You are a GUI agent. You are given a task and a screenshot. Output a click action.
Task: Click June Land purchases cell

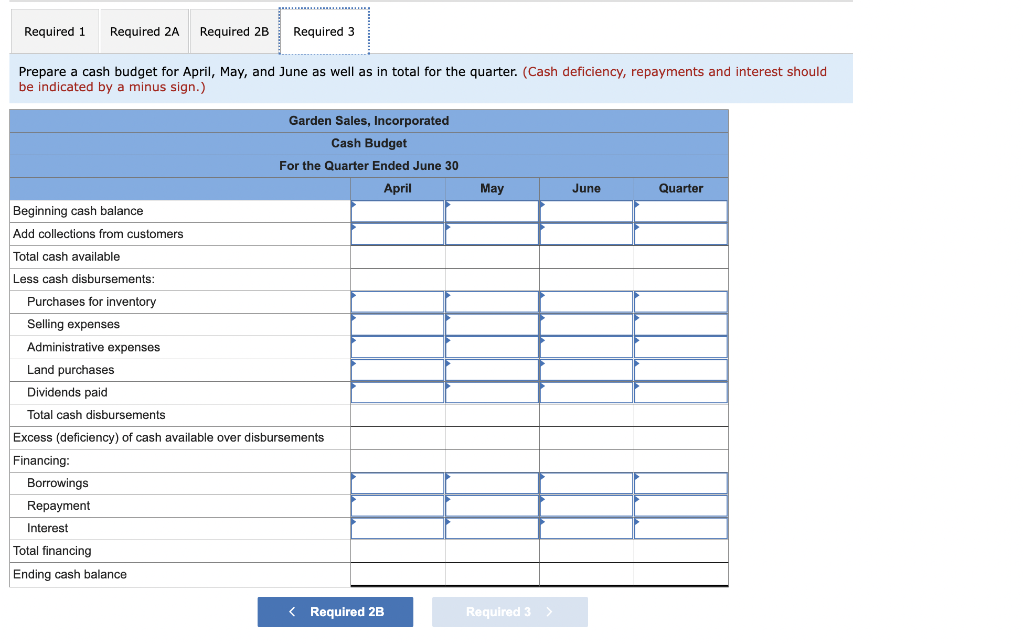click(x=586, y=370)
